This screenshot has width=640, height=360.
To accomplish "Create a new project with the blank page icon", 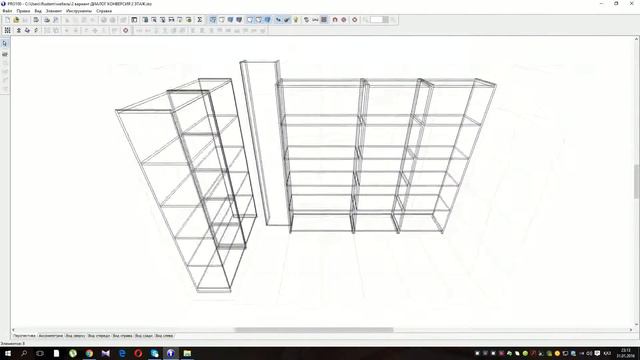I will (7, 20).
